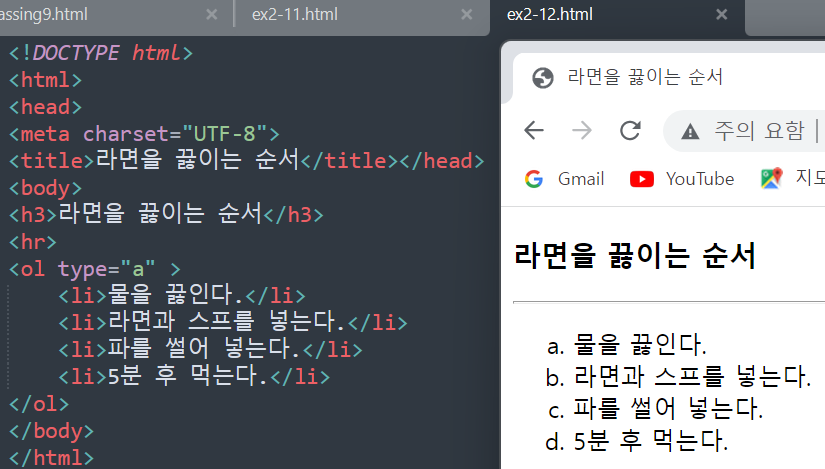This screenshot has height=469, width=825.
Task: Click the page heading 라면을 끓이는 순서
Action: (x=635, y=256)
